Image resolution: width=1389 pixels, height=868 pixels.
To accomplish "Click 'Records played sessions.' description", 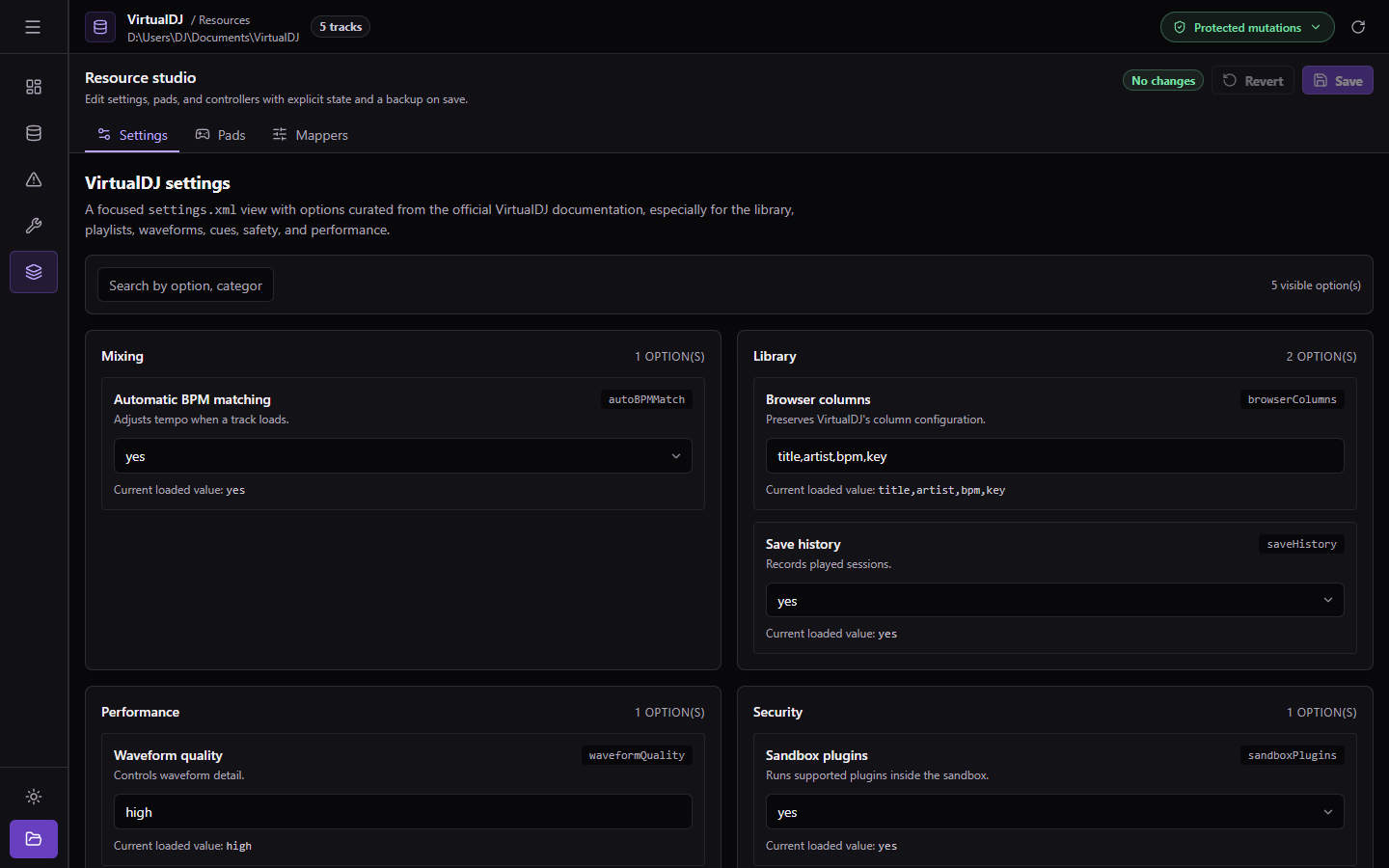I will tap(828, 564).
